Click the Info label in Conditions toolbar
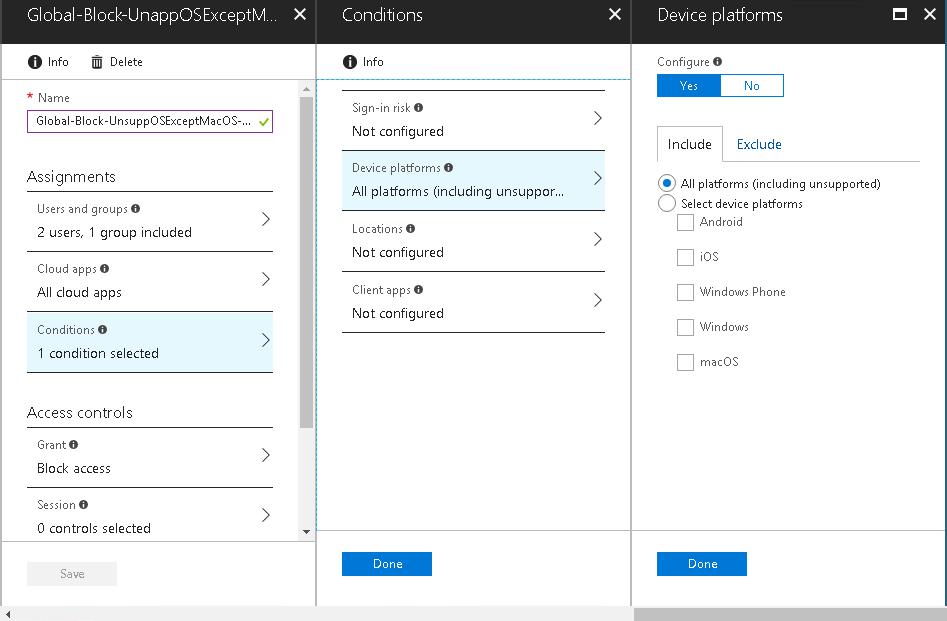Viewport: 947px width, 621px height. (373, 62)
